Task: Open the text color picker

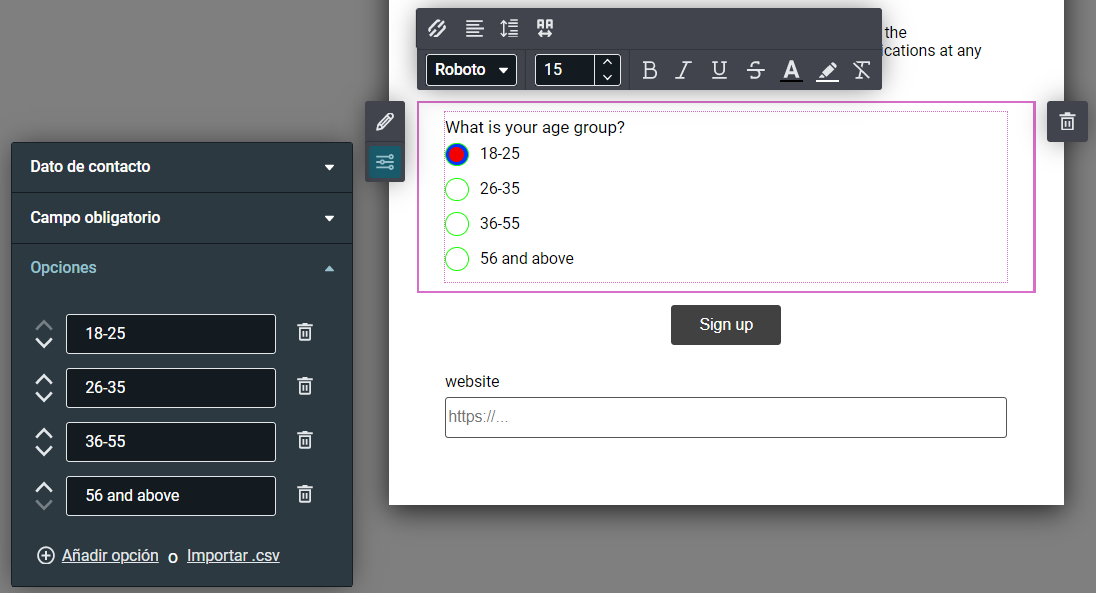Action: click(x=791, y=70)
